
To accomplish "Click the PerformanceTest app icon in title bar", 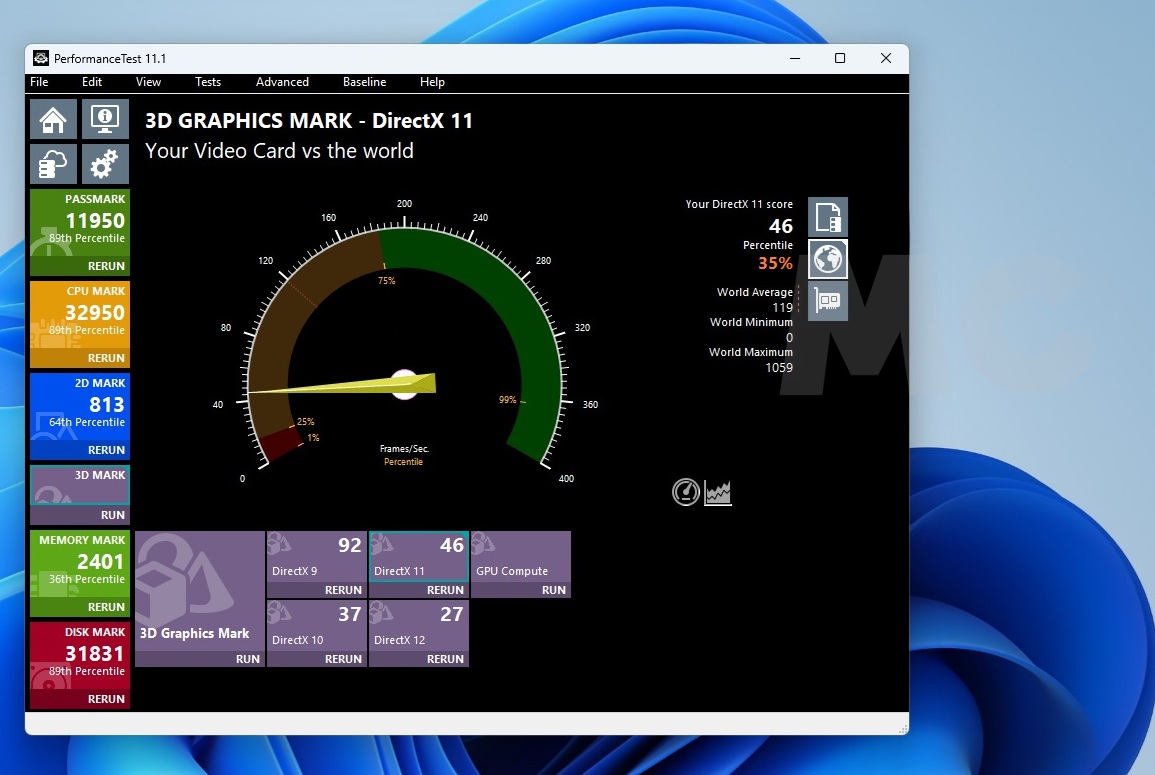I will click(41, 58).
